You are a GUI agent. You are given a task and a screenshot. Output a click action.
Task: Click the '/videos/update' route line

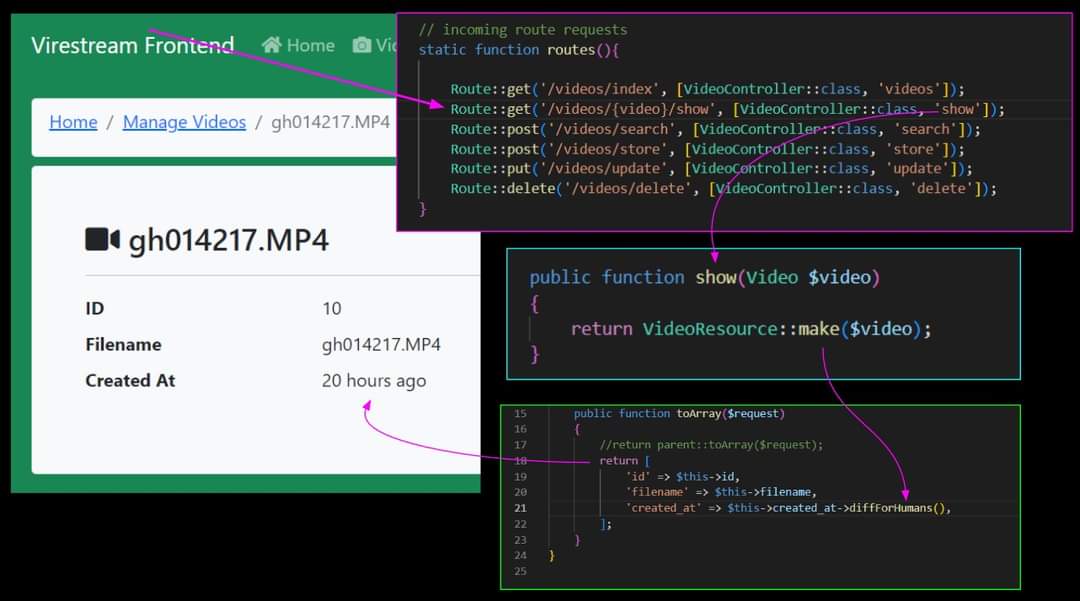coord(712,169)
